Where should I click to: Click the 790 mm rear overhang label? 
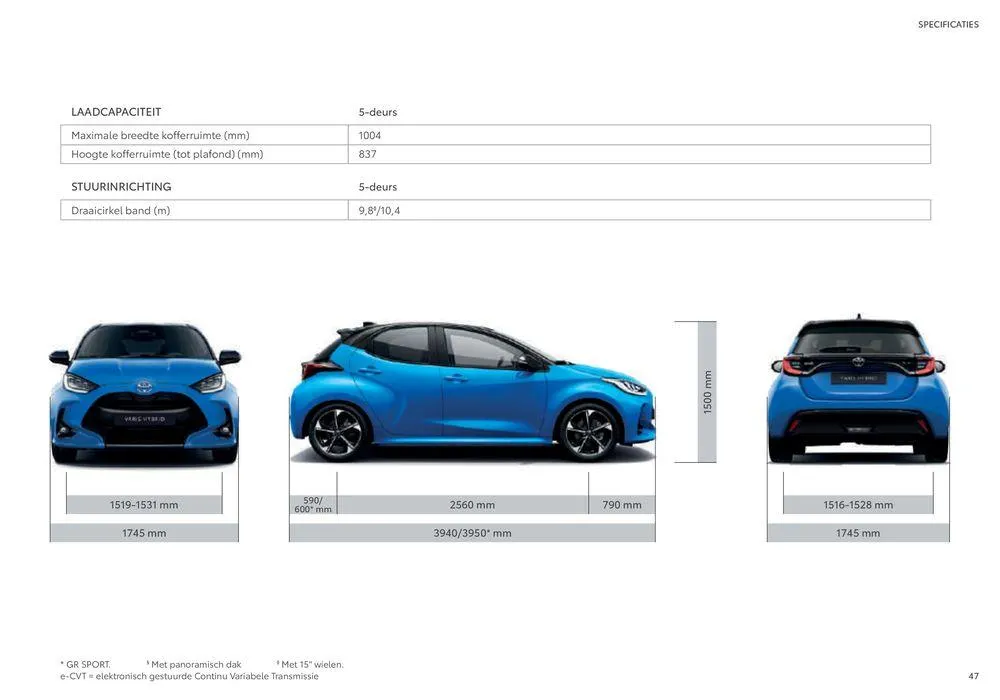(x=622, y=505)
